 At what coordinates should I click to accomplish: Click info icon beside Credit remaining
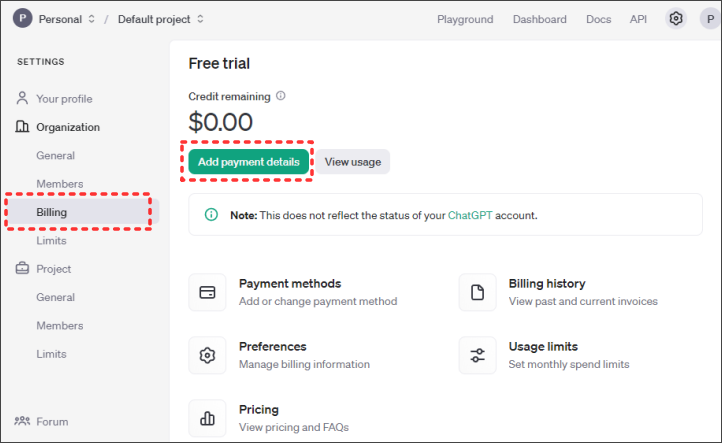coord(281,96)
